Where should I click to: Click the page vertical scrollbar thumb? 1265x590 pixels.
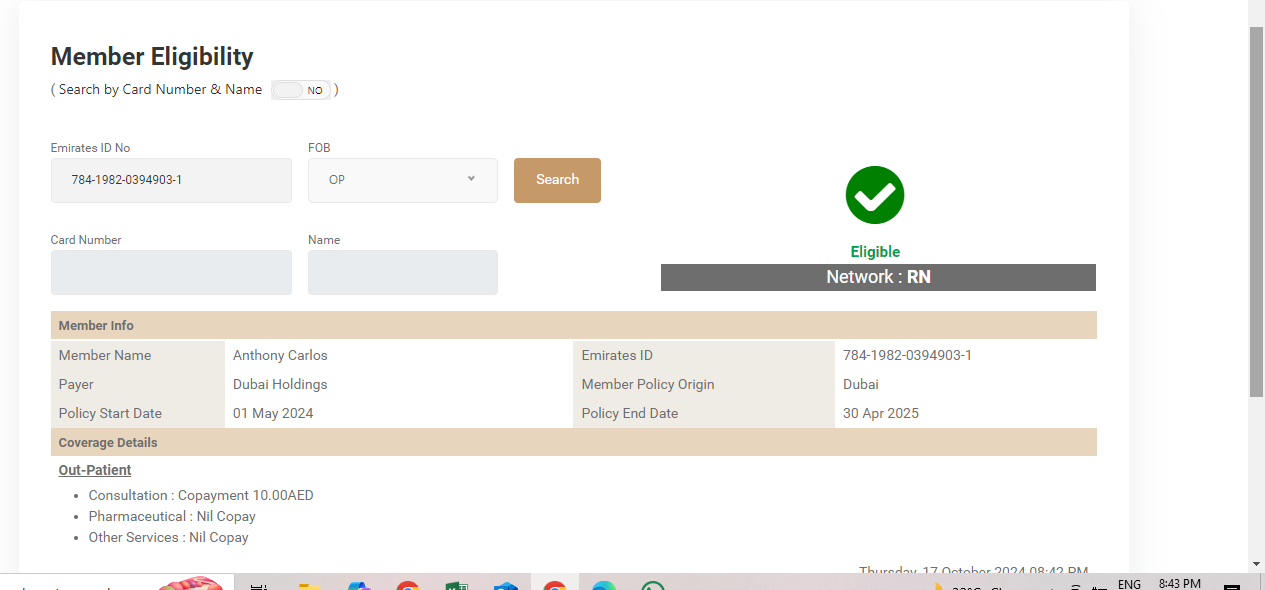coord(1256,212)
